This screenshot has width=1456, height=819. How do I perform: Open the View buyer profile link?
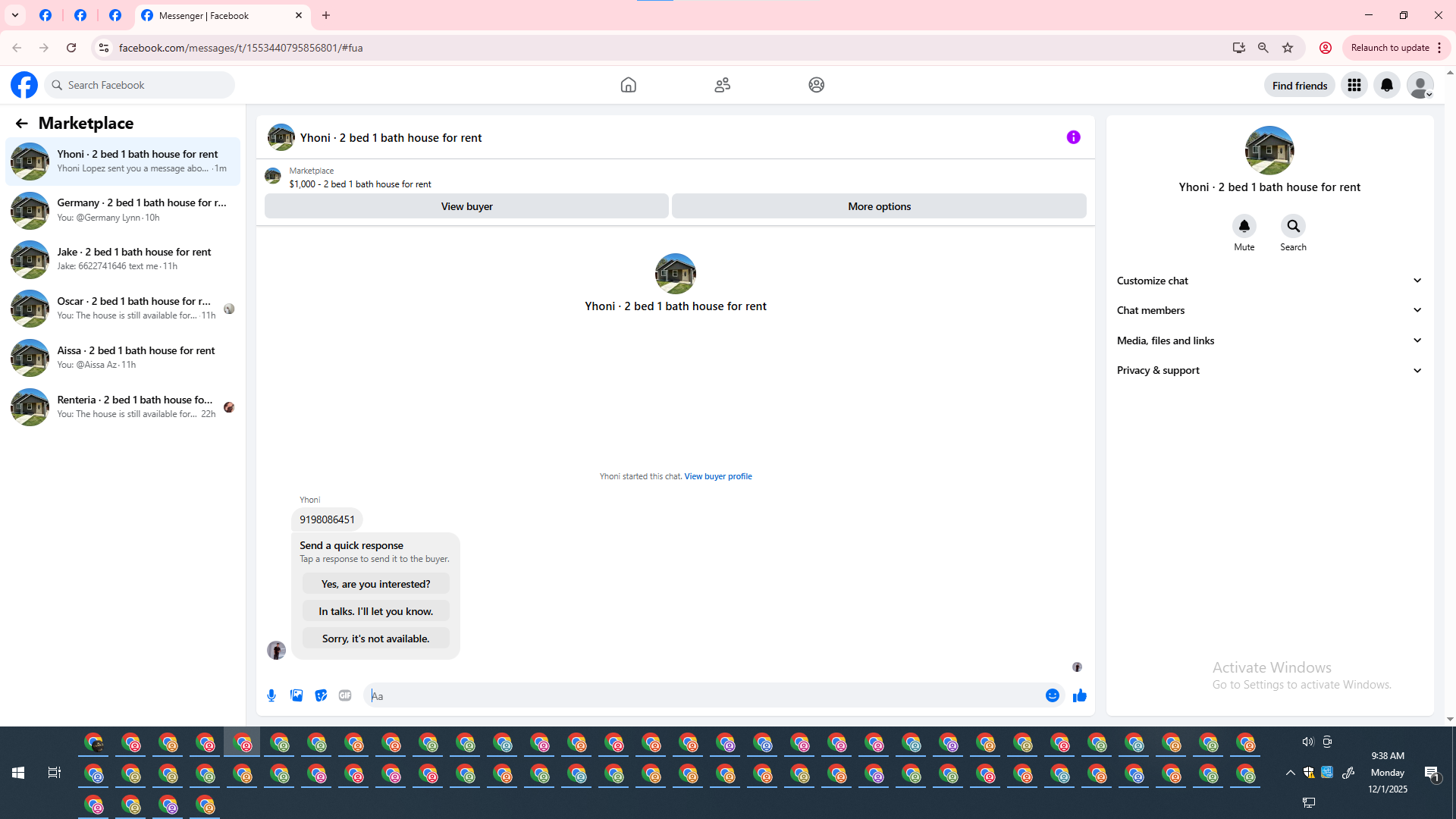pos(718,476)
